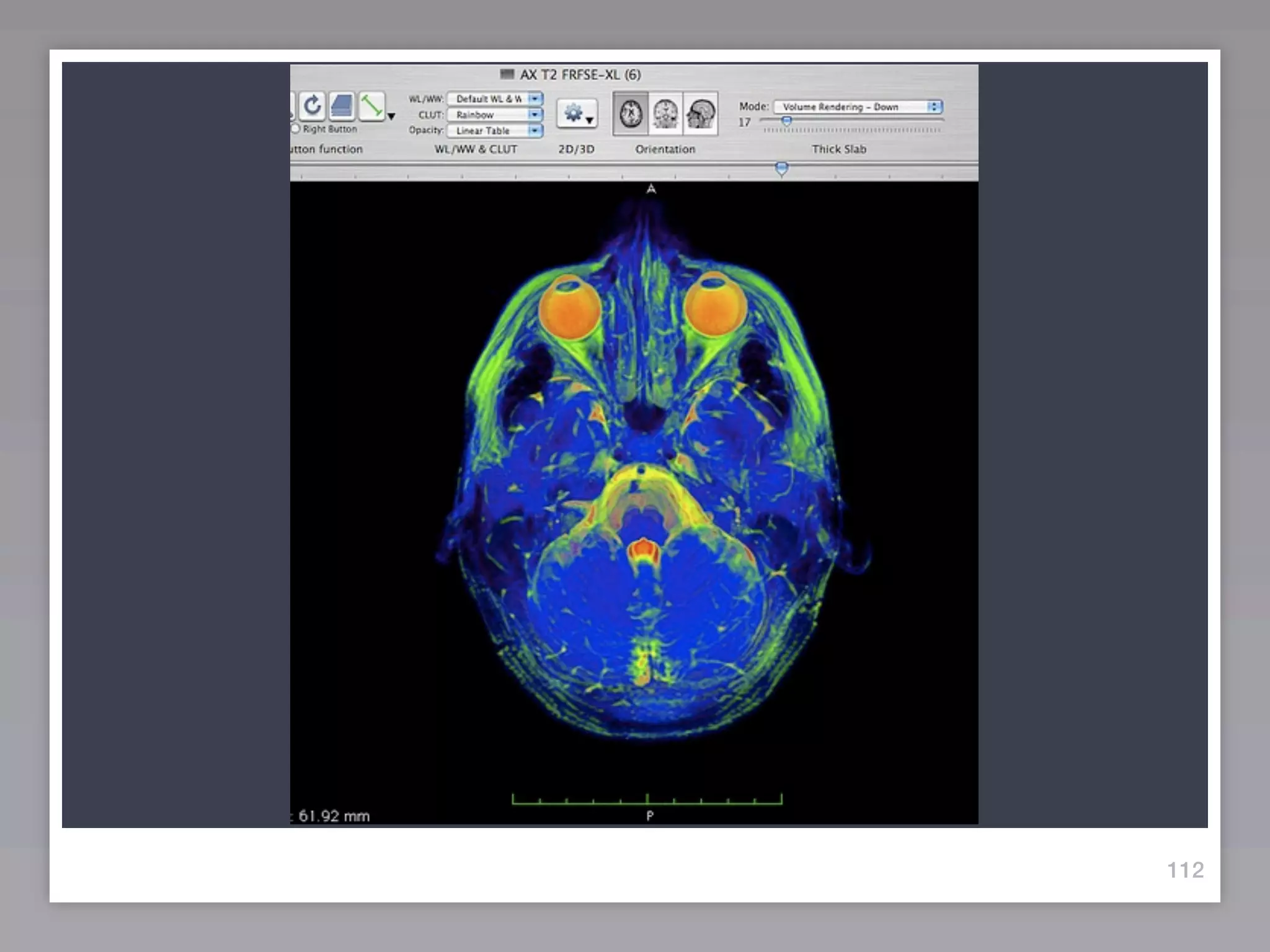Click the image series slider thumb
The width and height of the screenshot is (1270, 952).
(782, 168)
